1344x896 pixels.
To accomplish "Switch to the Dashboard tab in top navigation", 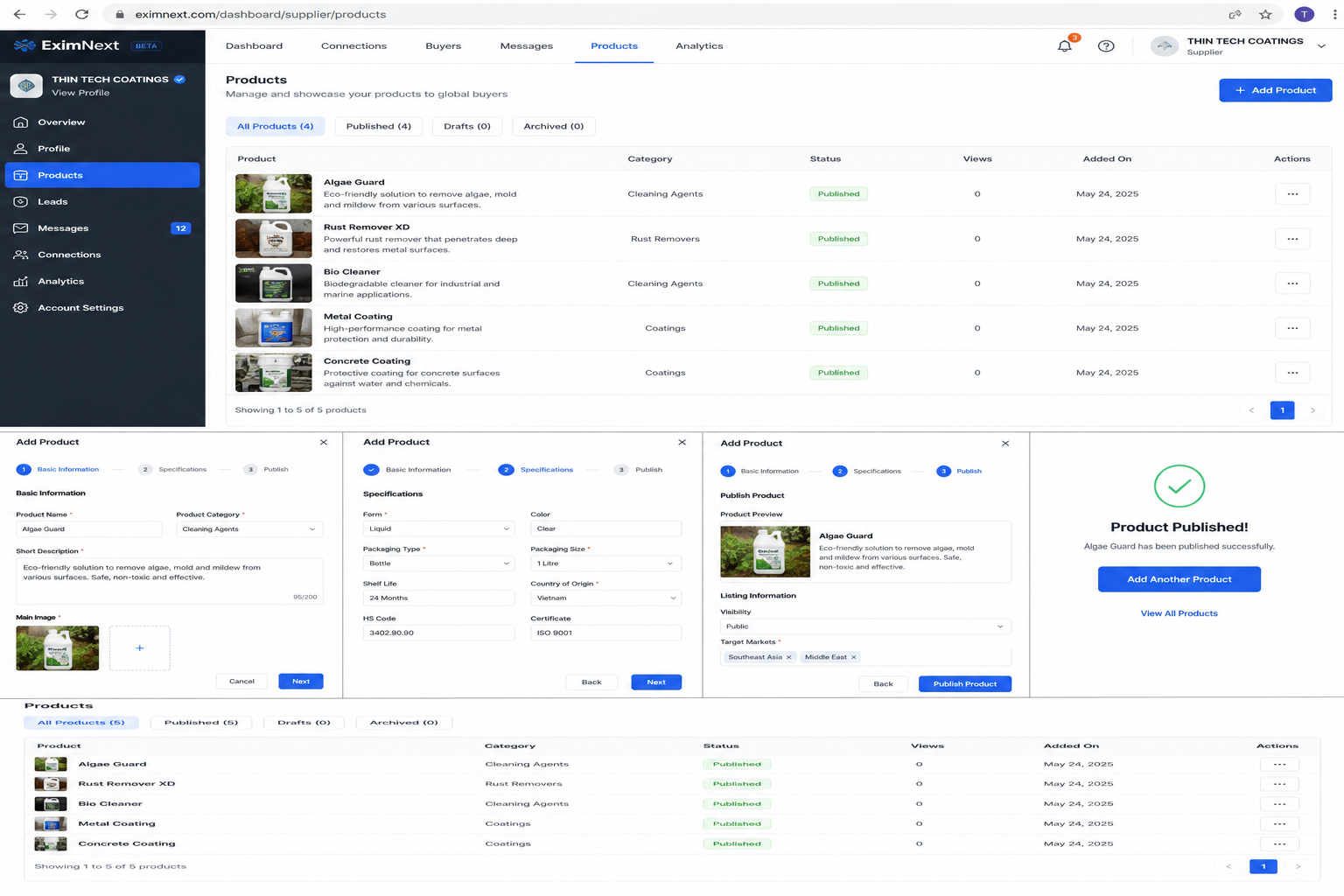I will click(x=254, y=45).
